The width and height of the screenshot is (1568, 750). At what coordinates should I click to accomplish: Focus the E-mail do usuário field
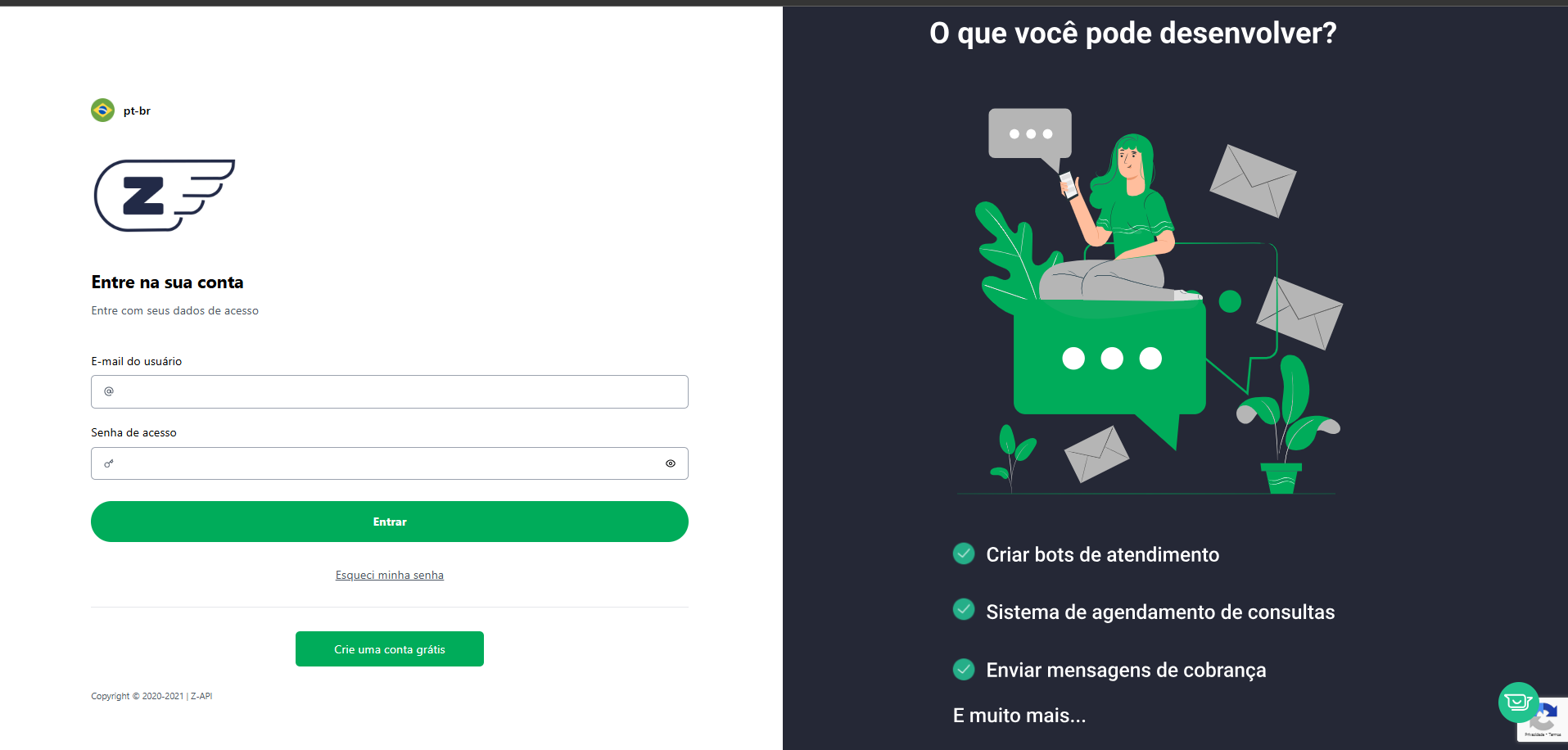point(390,391)
